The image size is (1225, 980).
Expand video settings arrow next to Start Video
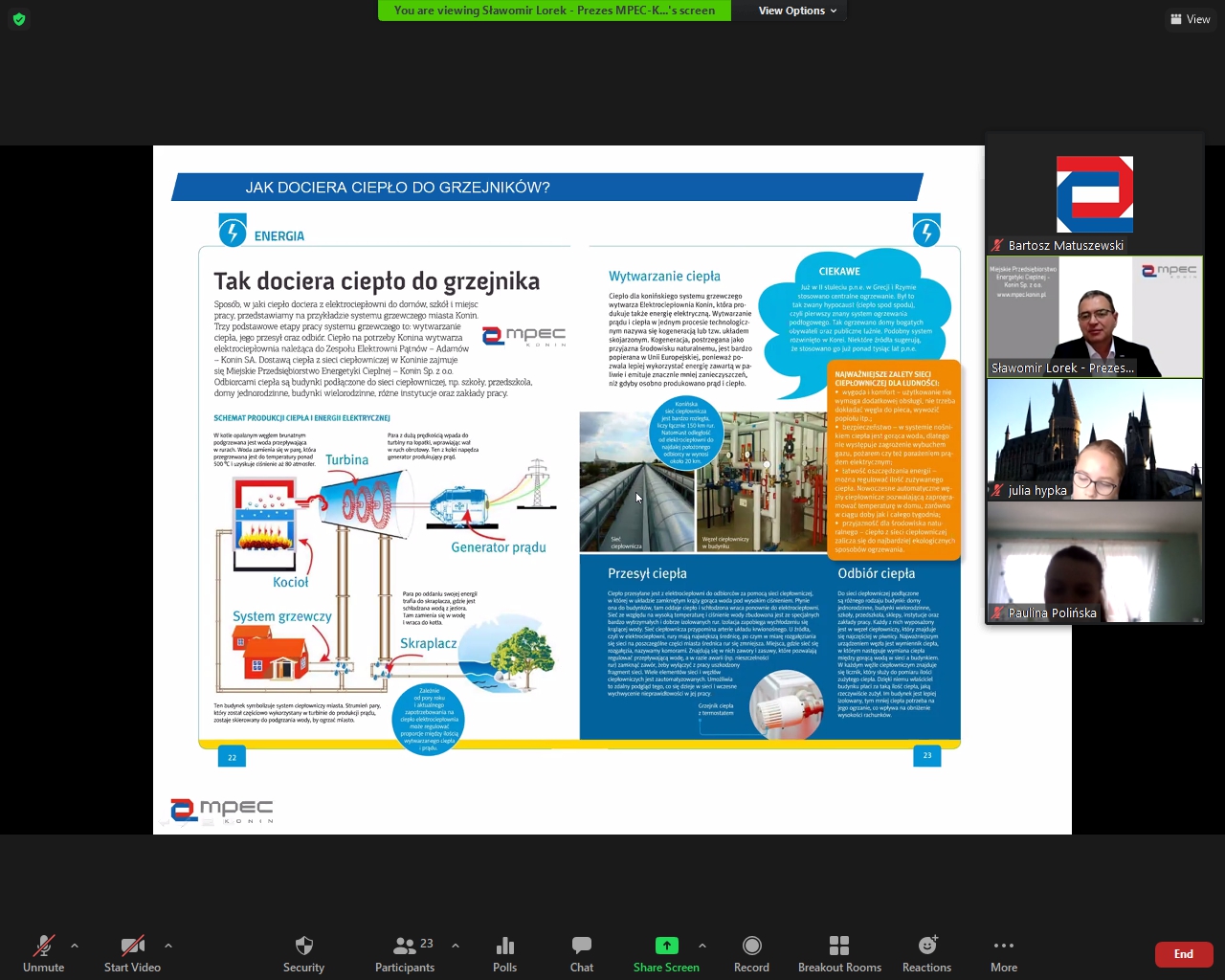[168, 946]
